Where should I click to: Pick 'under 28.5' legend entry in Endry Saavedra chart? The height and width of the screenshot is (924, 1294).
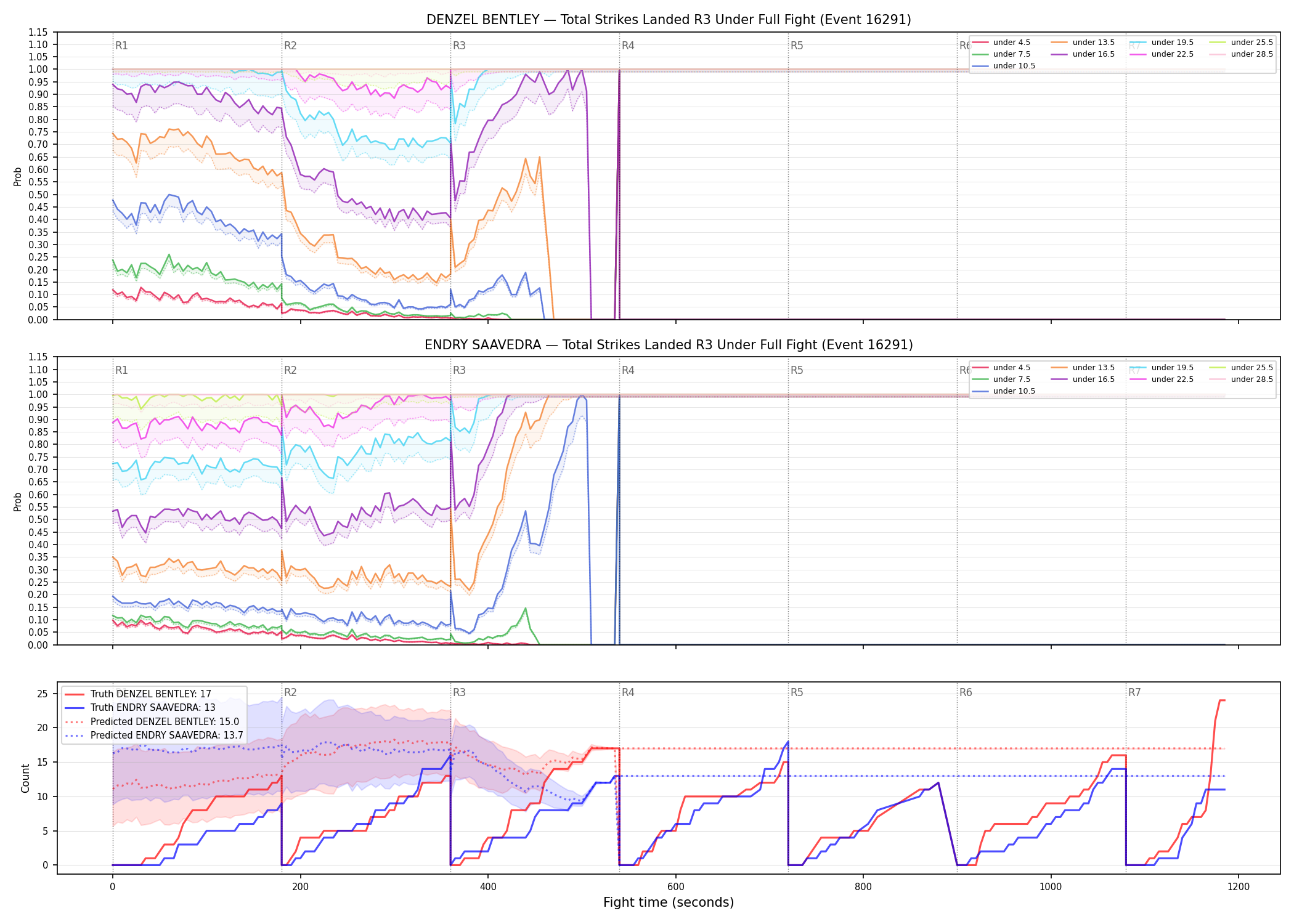tap(1241, 379)
